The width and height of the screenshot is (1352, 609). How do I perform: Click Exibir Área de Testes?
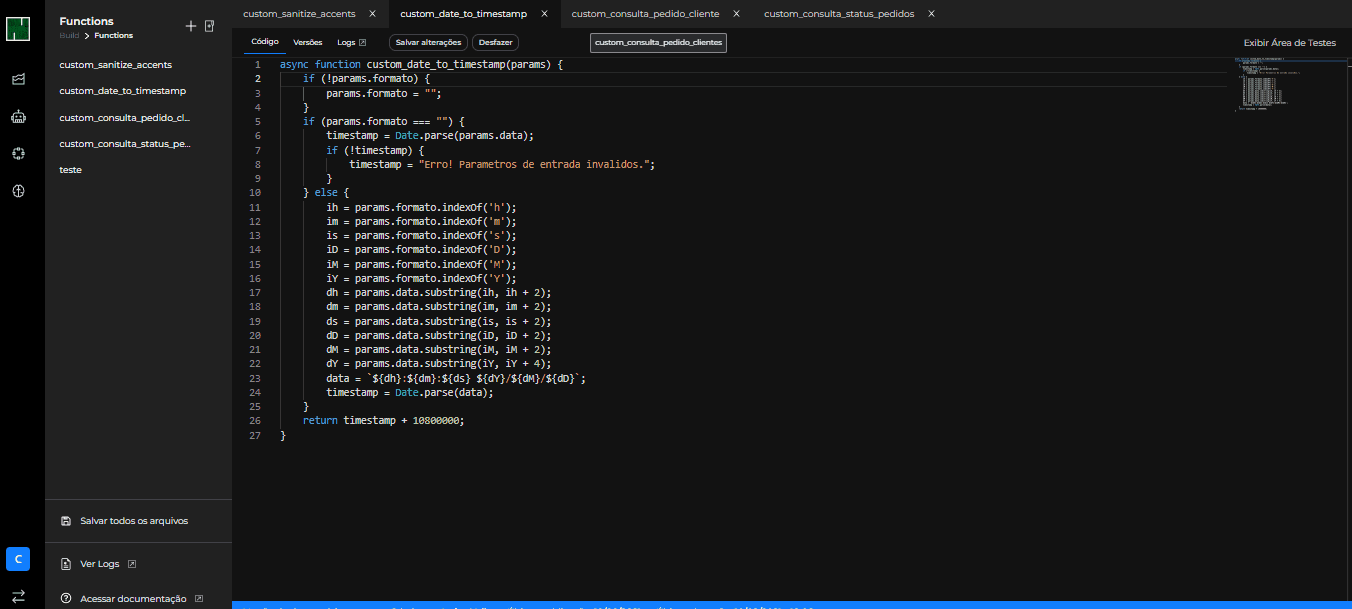click(1289, 43)
